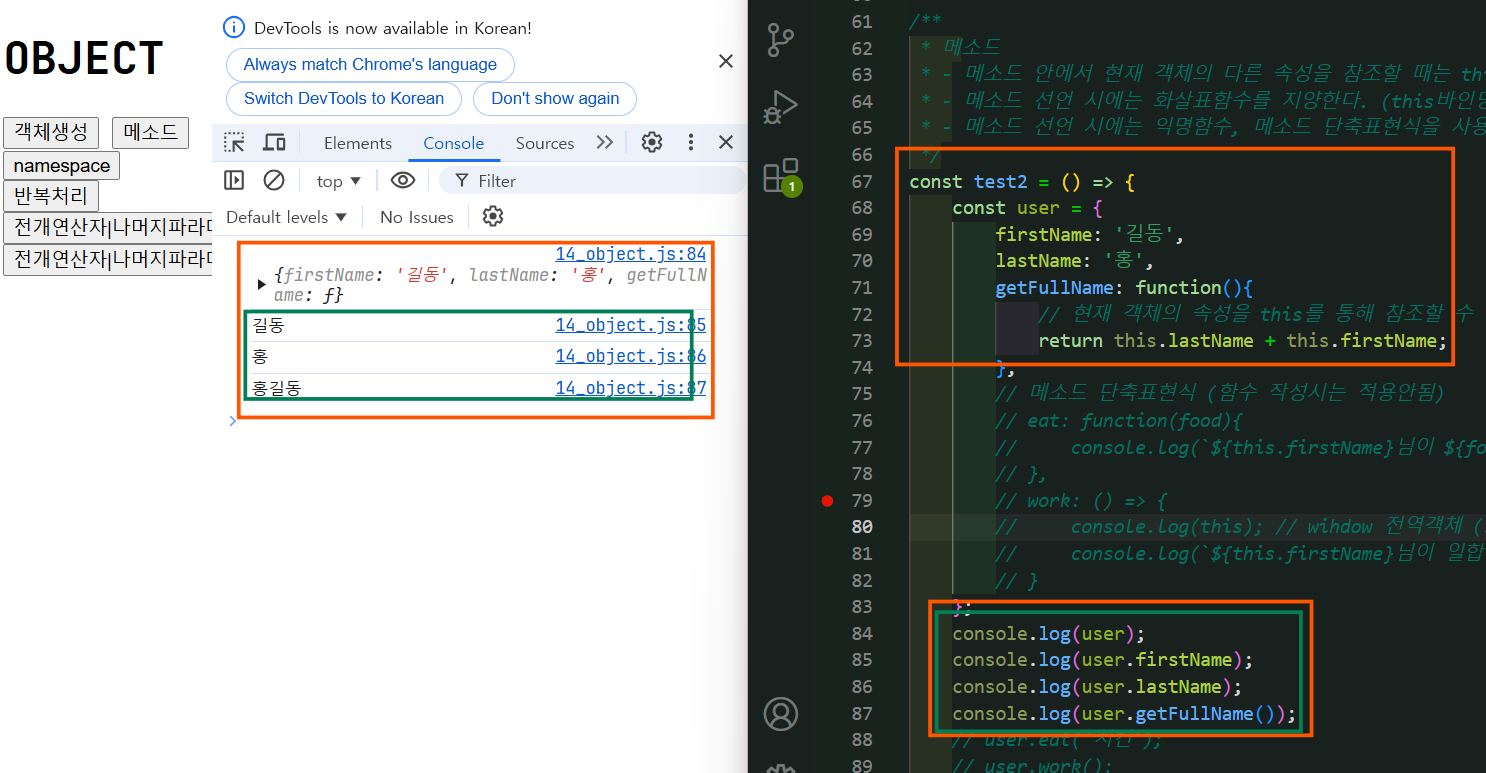The image size is (1486, 773).
Task: Open console settings gear beside No Issues
Action: point(492,216)
